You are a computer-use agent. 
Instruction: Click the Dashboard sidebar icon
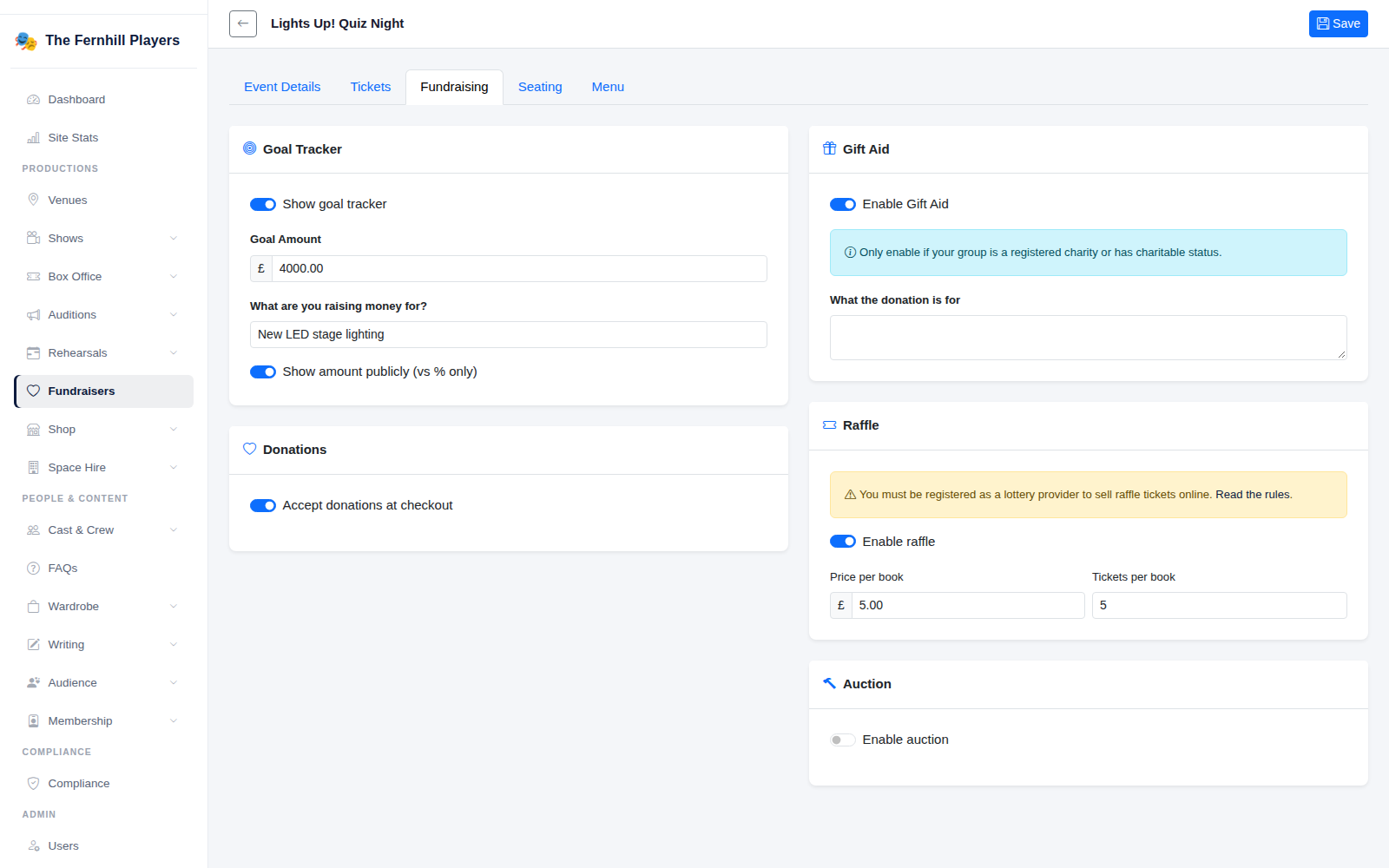33,100
